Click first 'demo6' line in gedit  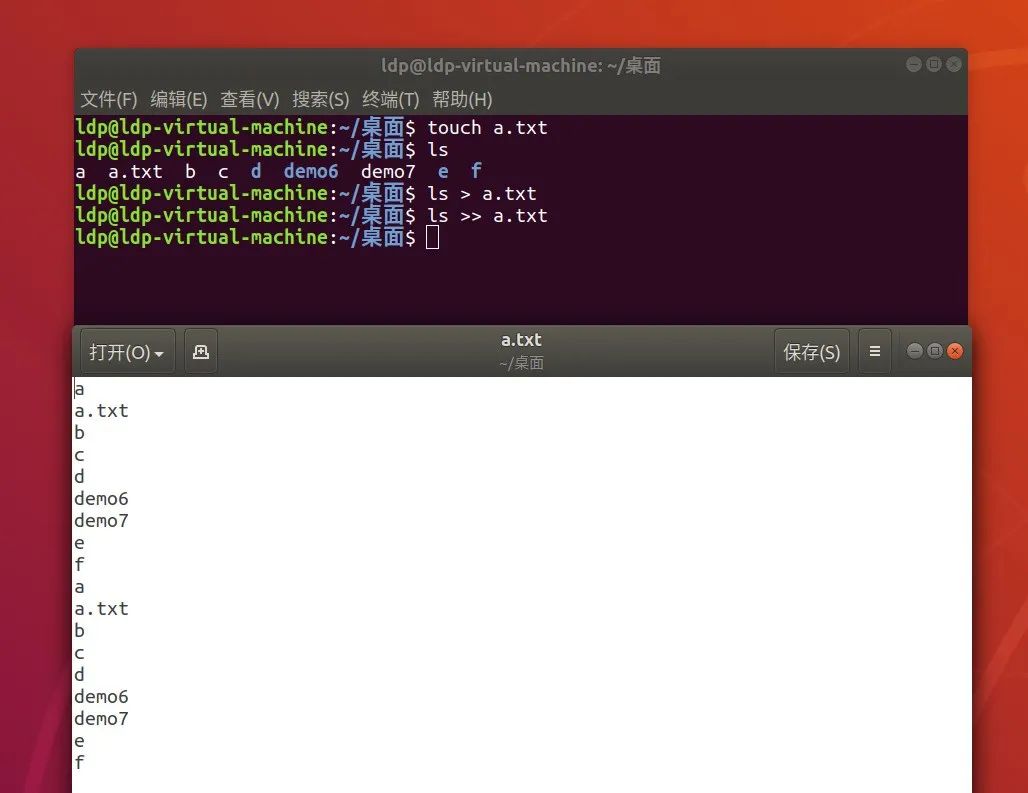(102, 499)
